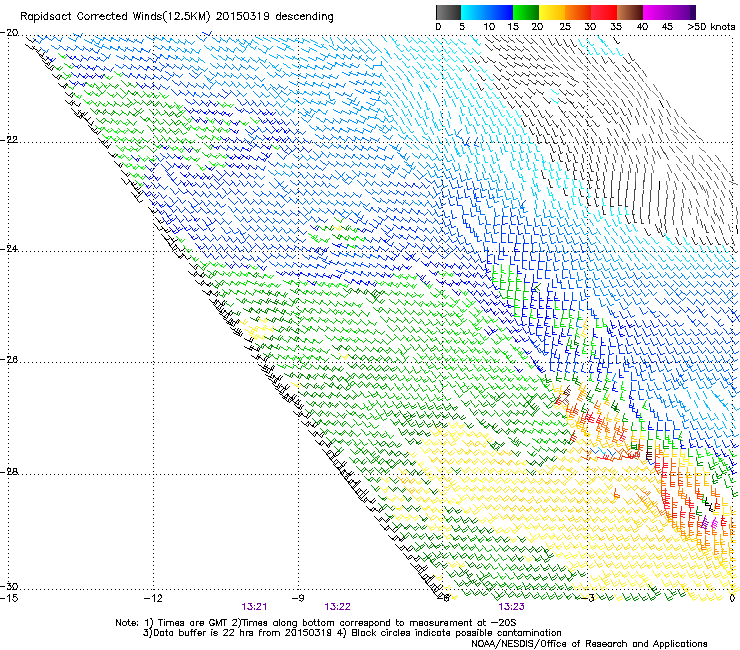Click the -24 latitude axis label
This screenshot has height=650, width=740.
(9, 249)
